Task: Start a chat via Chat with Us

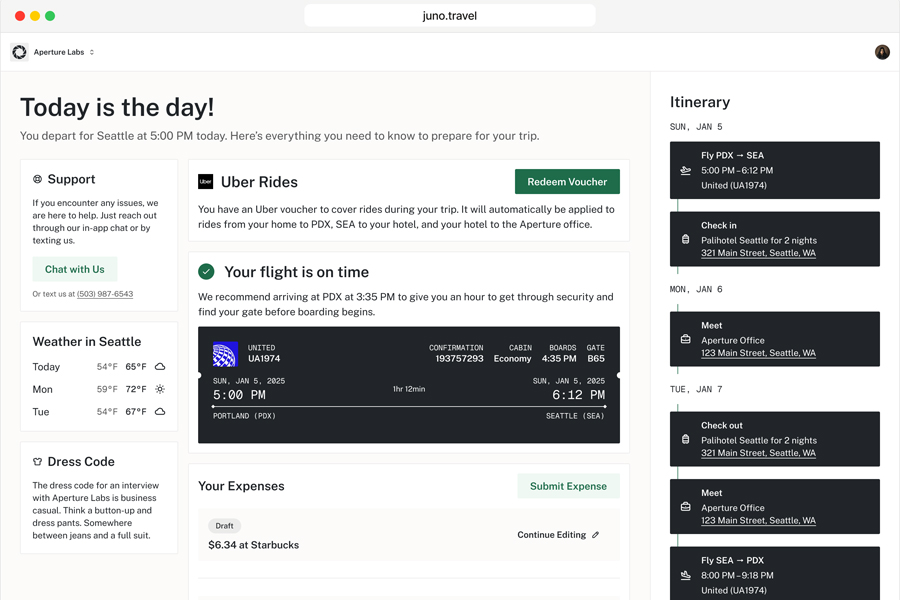Action: pos(75,269)
